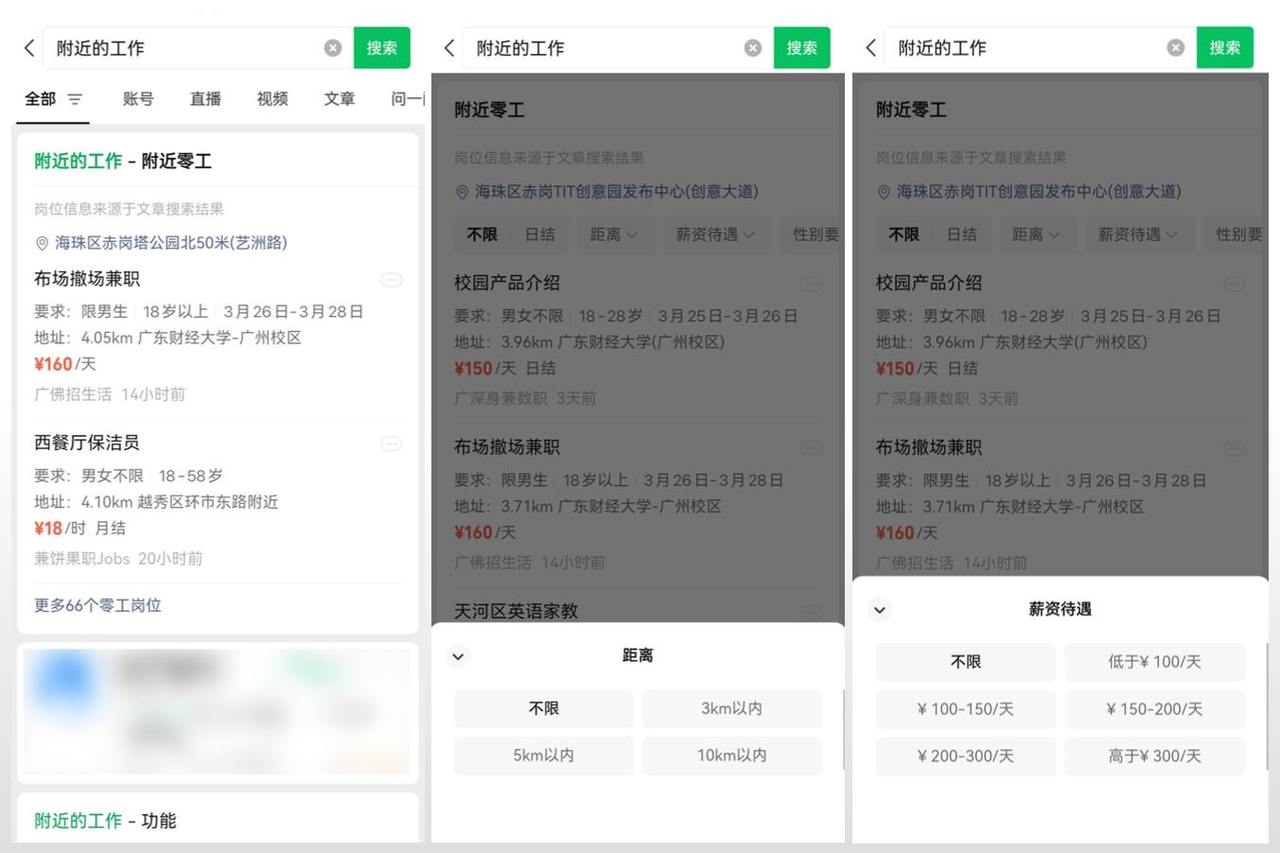Image resolution: width=1280 pixels, height=853 pixels.
Task: Open 距离 dropdown chip on 距离 sheet screen
Action: (613, 234)
